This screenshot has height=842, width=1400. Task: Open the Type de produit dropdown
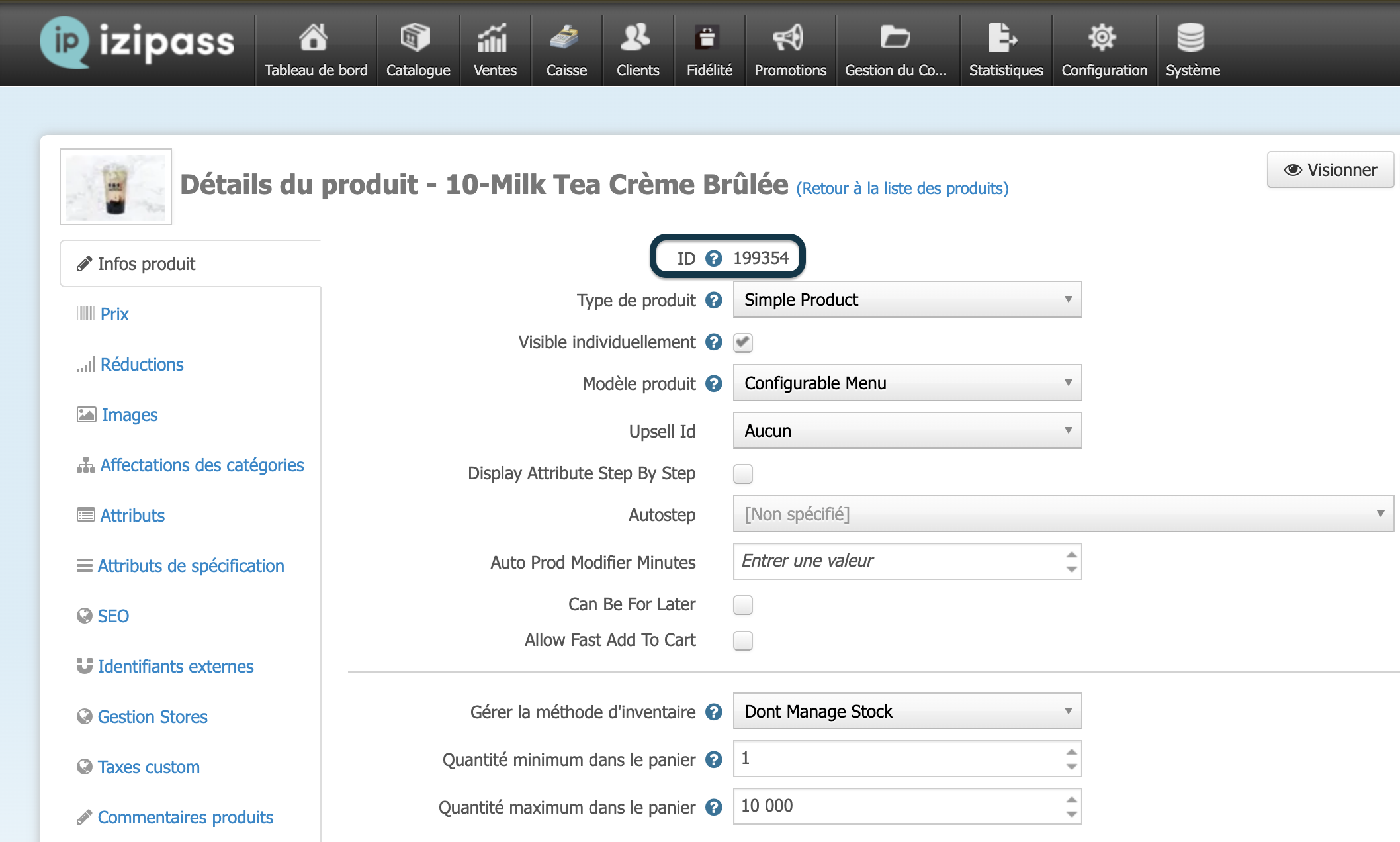point(907,300)
